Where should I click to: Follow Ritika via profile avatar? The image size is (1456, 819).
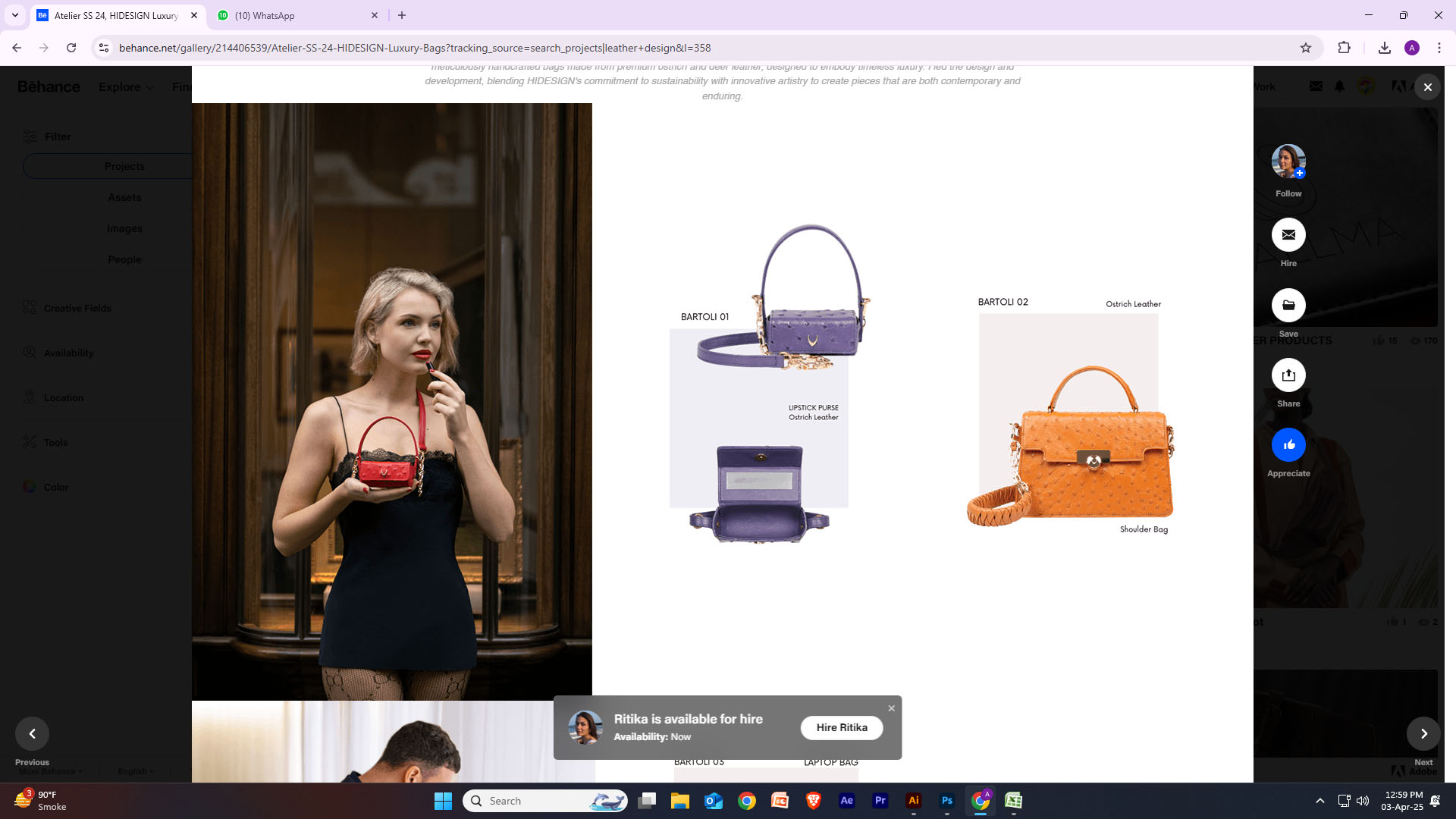[1288, 162]
